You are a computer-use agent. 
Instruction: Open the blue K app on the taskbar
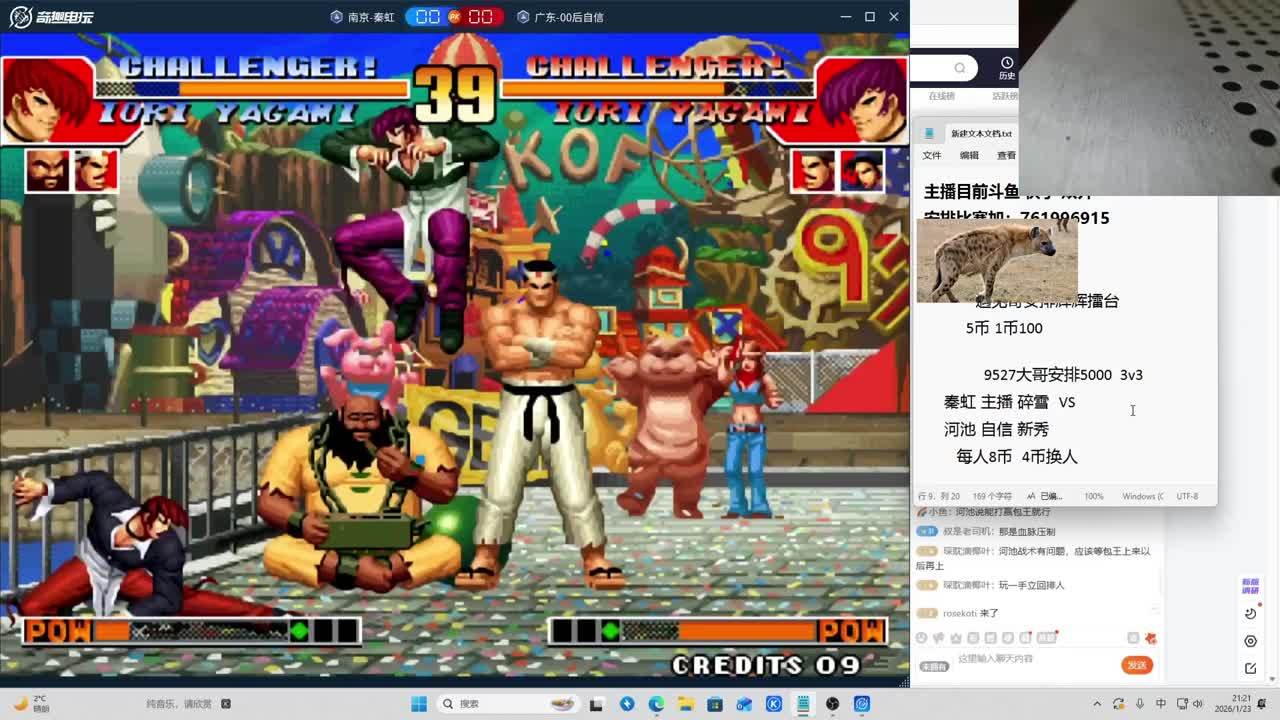(774, 704)
